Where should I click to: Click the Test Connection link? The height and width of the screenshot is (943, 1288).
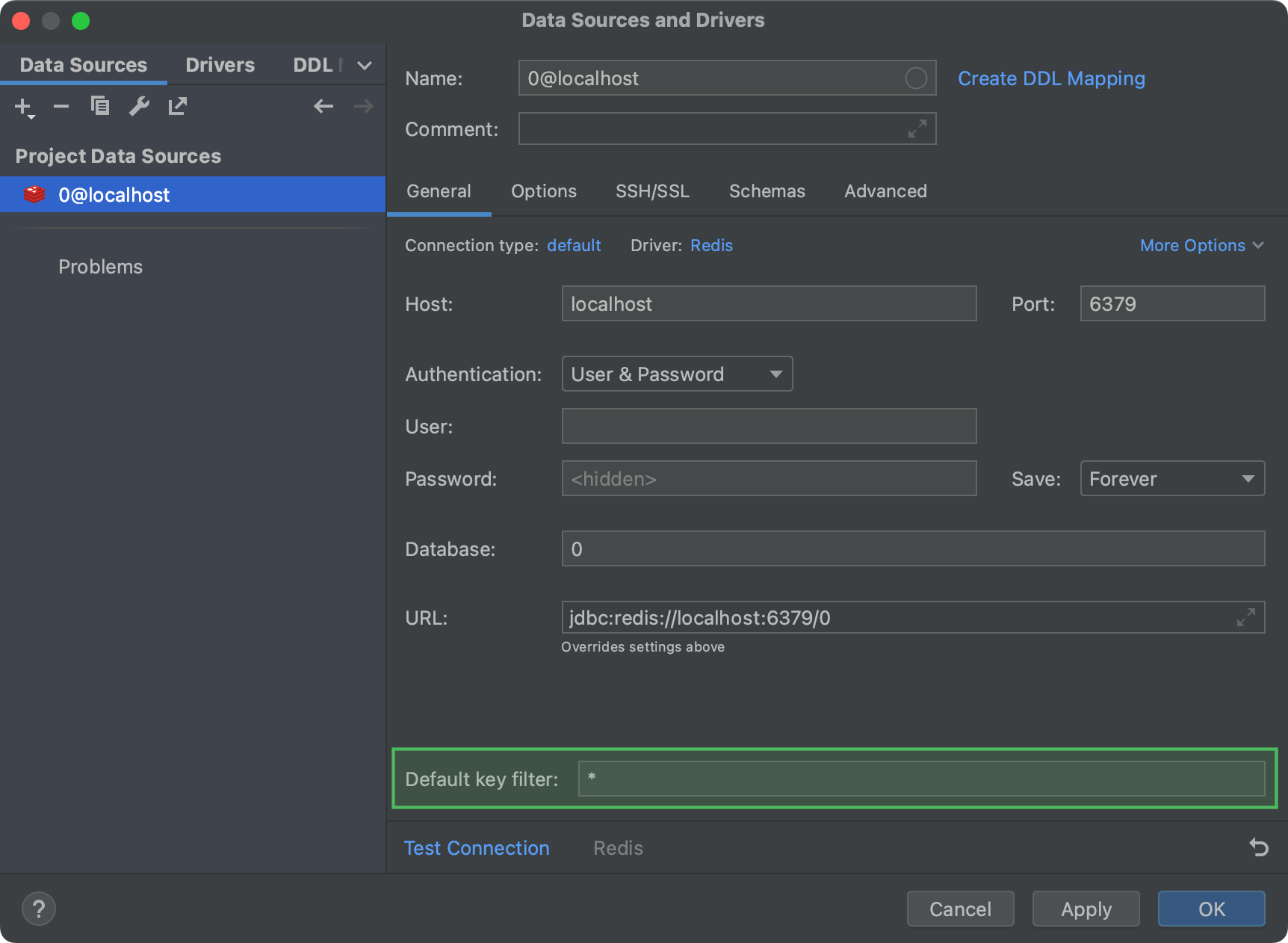pyautogui.click(x=477, y=848)
